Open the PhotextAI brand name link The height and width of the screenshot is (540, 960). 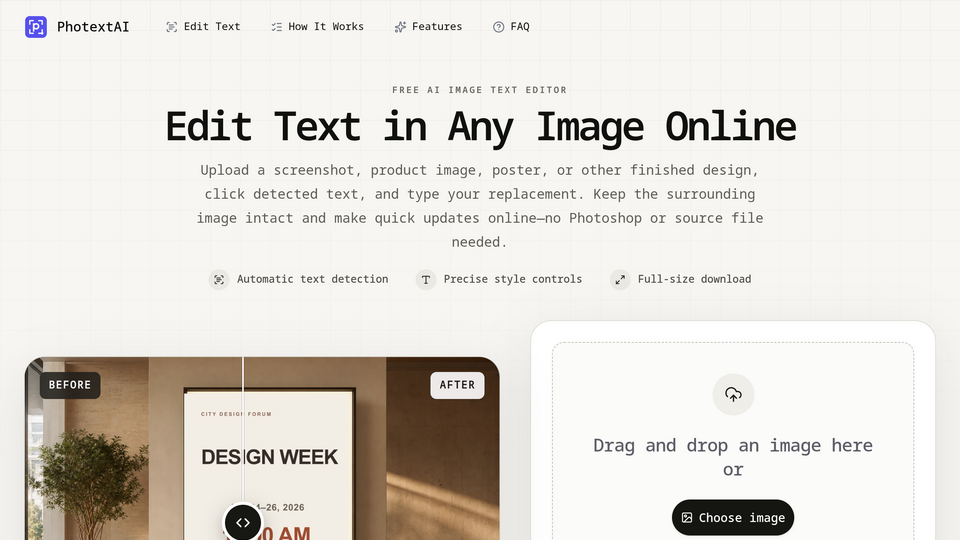coord(92,27)
